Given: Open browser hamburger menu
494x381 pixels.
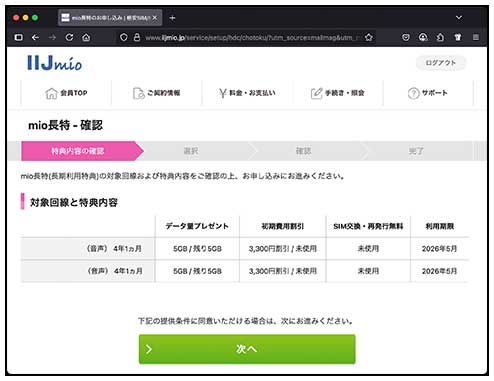Looking at the screenshot, I should 476,37.
